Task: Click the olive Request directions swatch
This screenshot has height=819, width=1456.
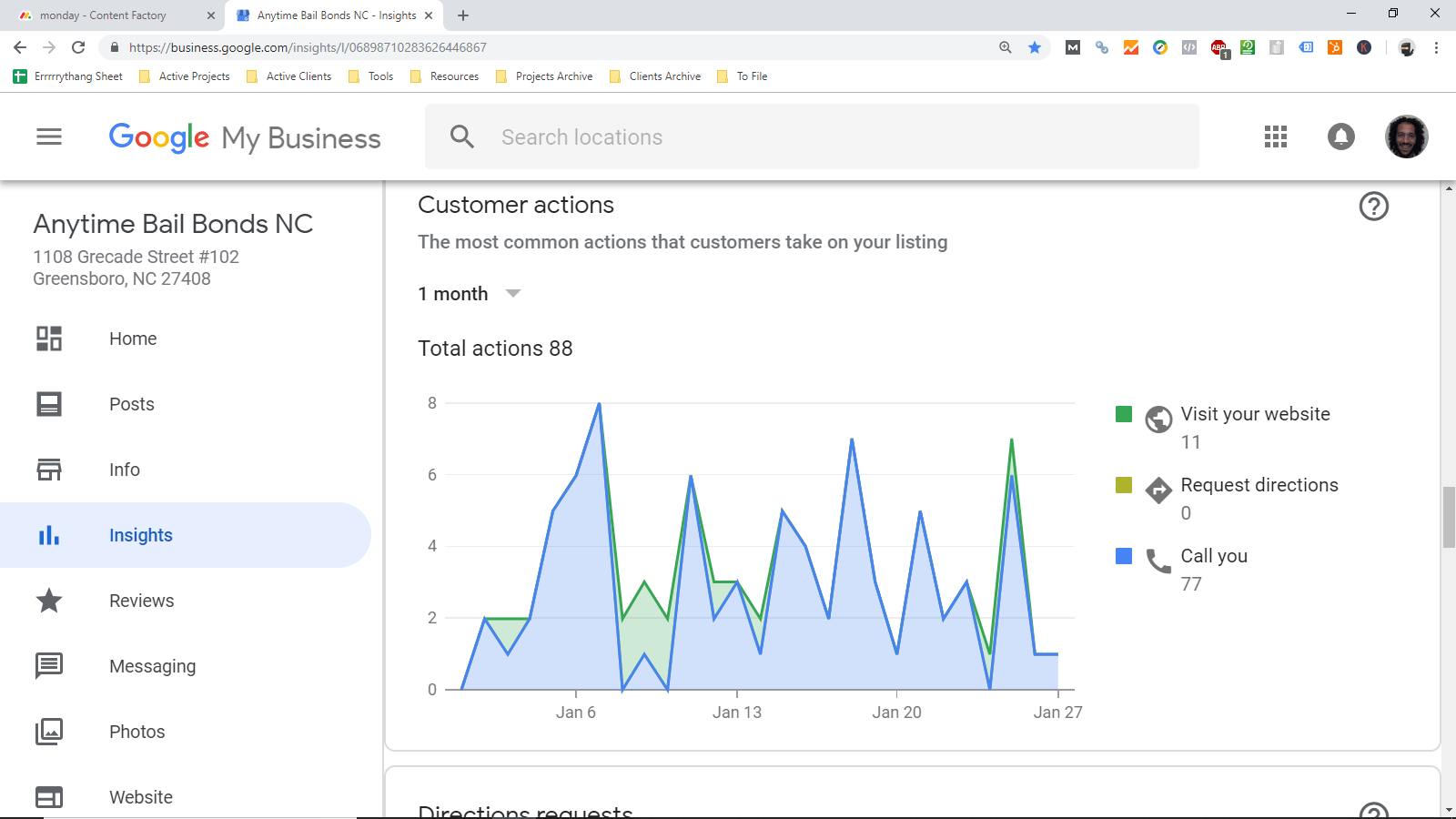Action: point(1124,485)
